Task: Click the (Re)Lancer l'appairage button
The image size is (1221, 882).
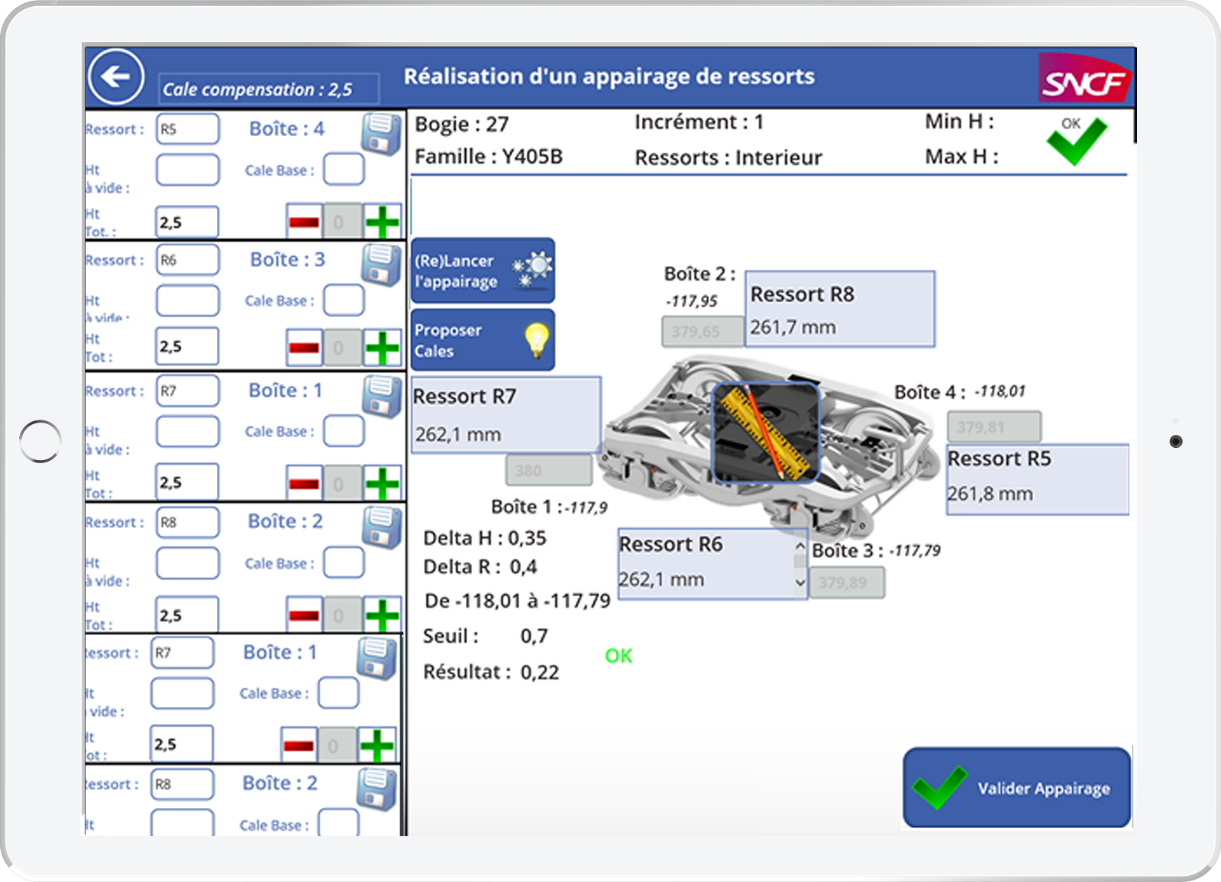Action: click(x=482, y=271)
